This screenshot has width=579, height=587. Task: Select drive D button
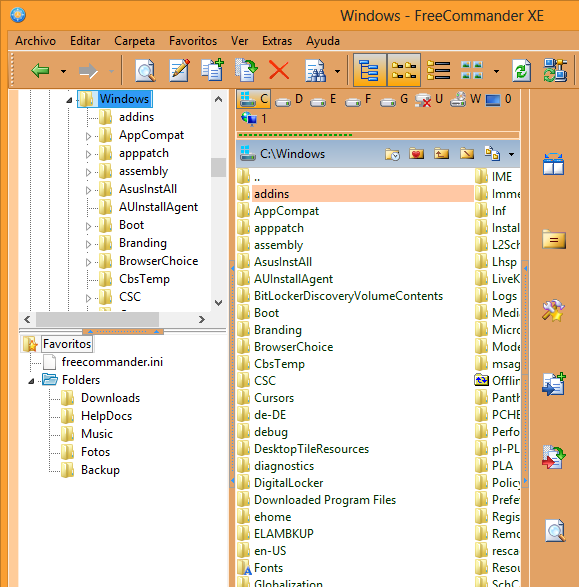pyautogui.click(x=289, y=100)
